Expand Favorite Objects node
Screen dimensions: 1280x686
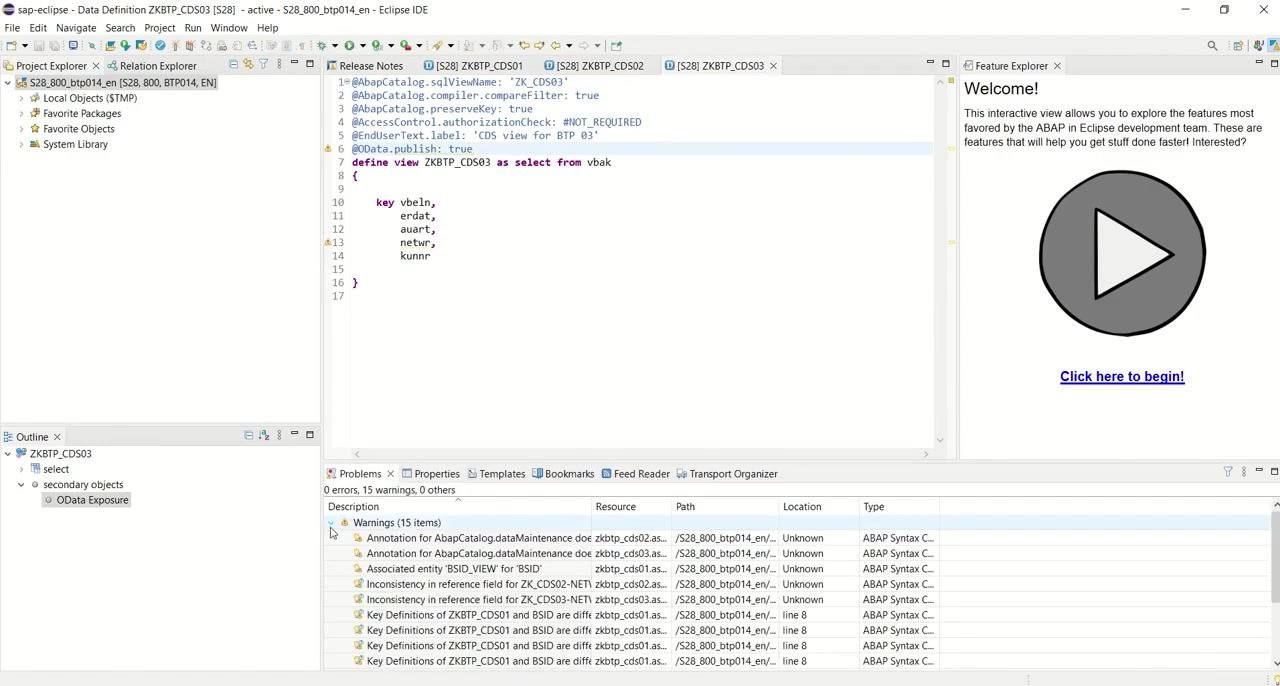pos(21,129)
